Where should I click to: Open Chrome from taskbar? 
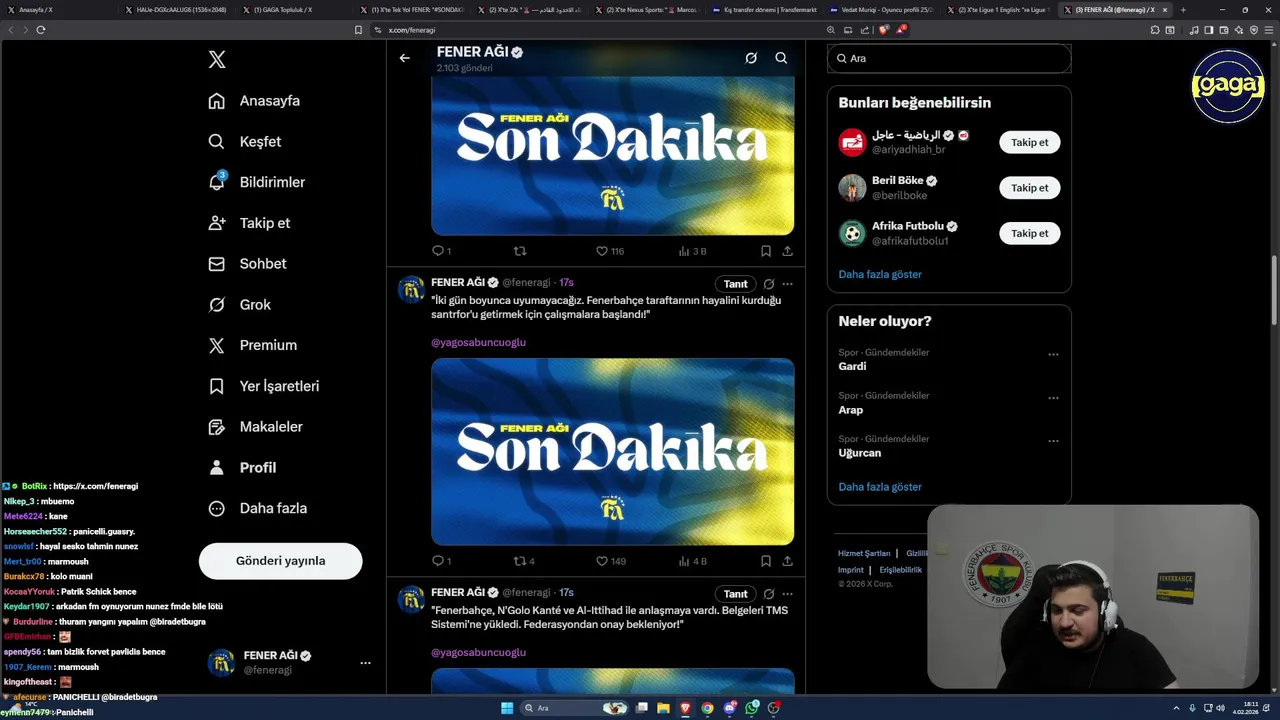click(707, 708)
